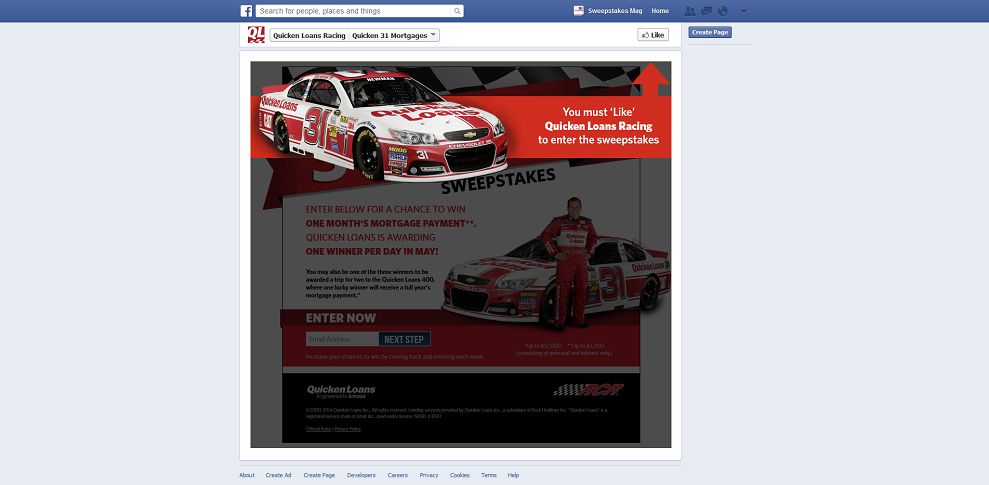Like the Quicken Loans Racing page

(653, 35)
